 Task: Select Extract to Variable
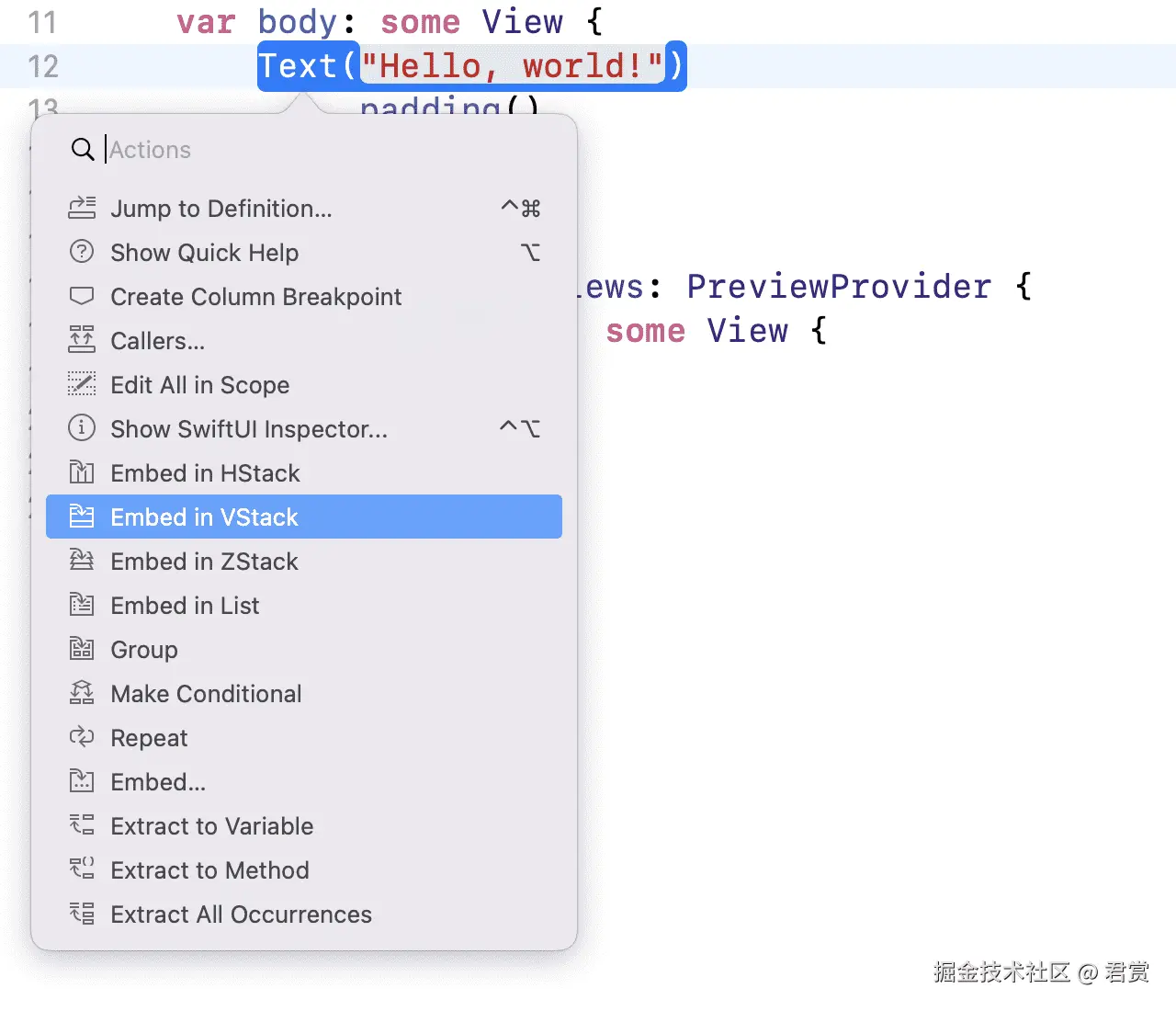coord(211,826)
